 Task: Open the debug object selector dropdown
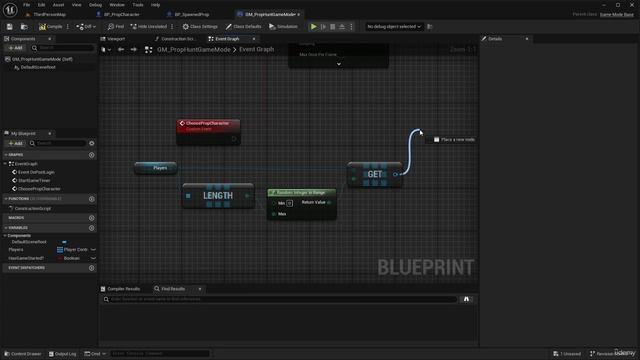[x=393, y=27]
